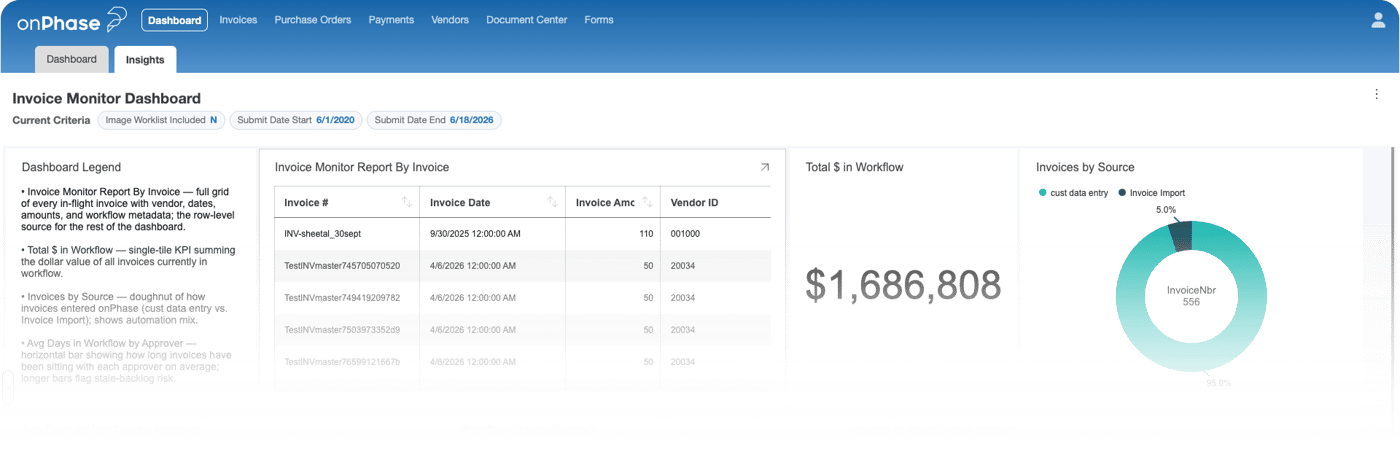Viewport: 1400px width, 451px height.
Task: Open the Dashboard menu in the top nav
Action: (x=174, y=20)
